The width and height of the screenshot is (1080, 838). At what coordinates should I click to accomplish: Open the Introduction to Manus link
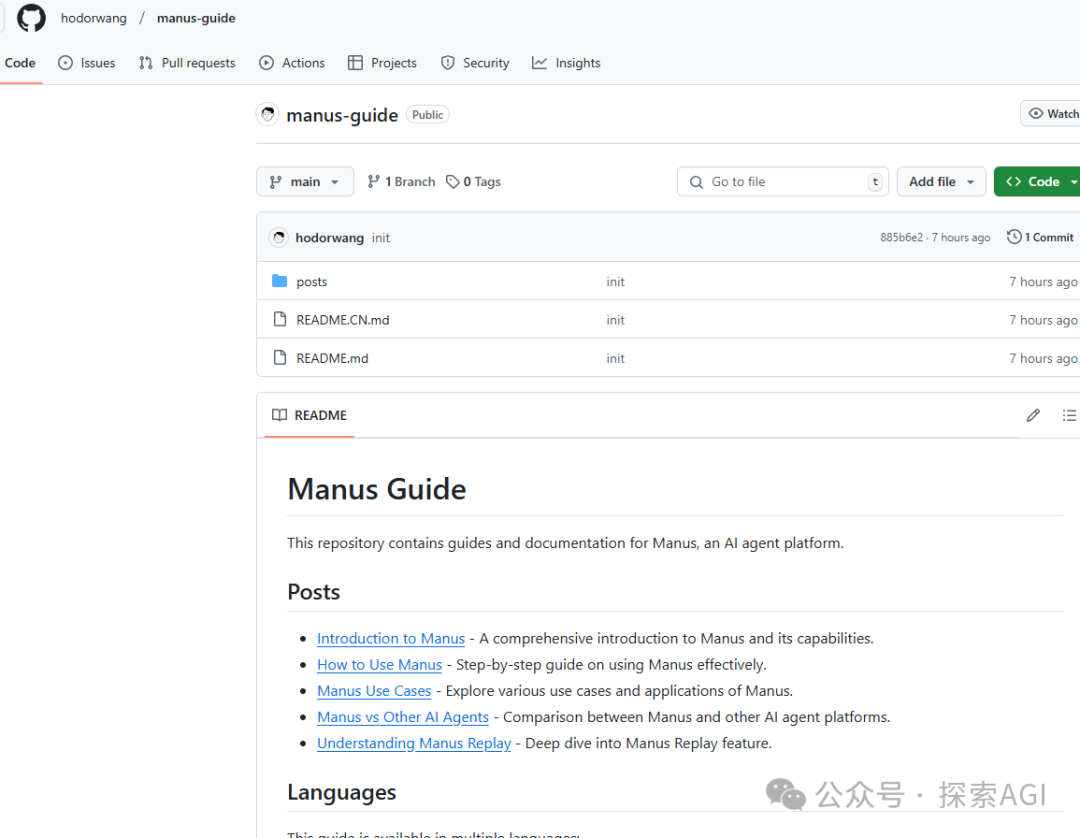[x=391, y=638]
